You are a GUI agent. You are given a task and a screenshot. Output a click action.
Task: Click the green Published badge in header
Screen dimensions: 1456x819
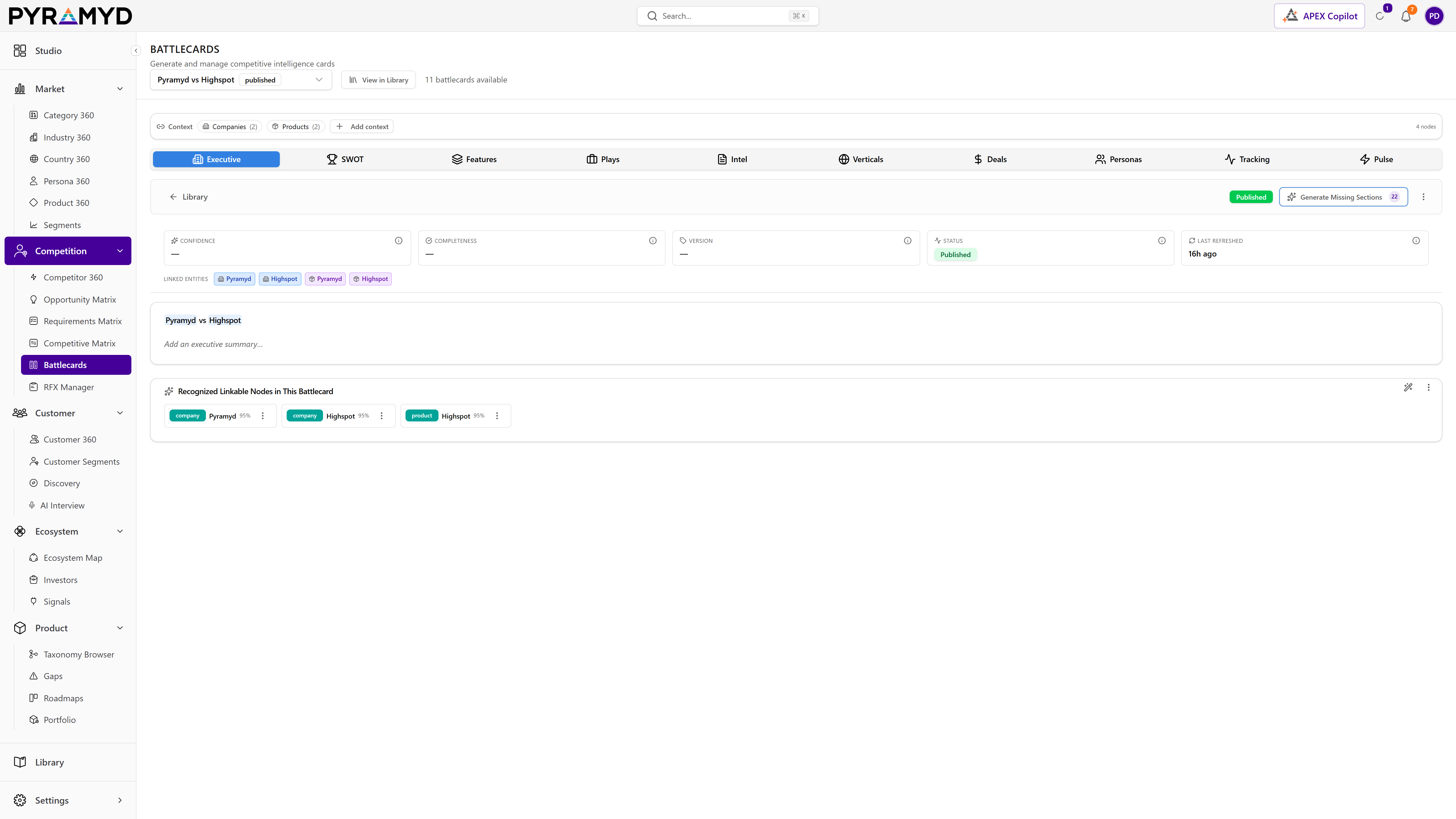coord(1250,197)
